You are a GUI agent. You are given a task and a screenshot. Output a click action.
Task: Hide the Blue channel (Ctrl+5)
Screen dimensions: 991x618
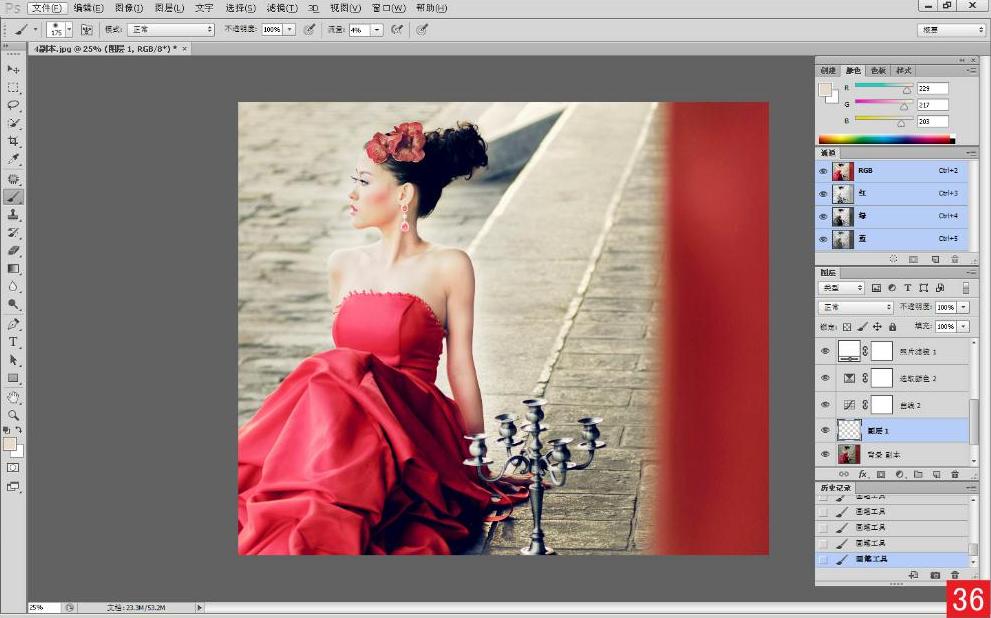(823, 239)
